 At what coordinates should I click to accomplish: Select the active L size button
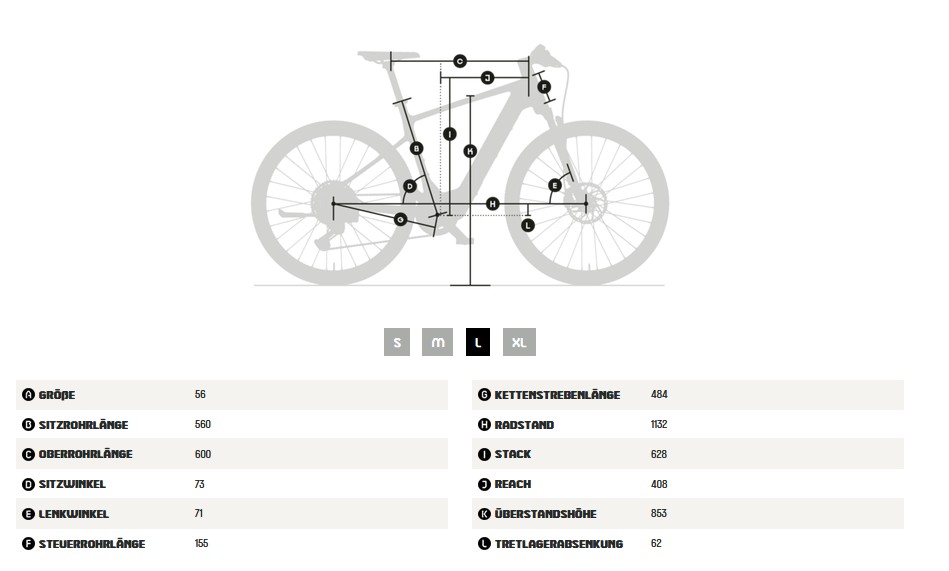click(x=478, y=342)
